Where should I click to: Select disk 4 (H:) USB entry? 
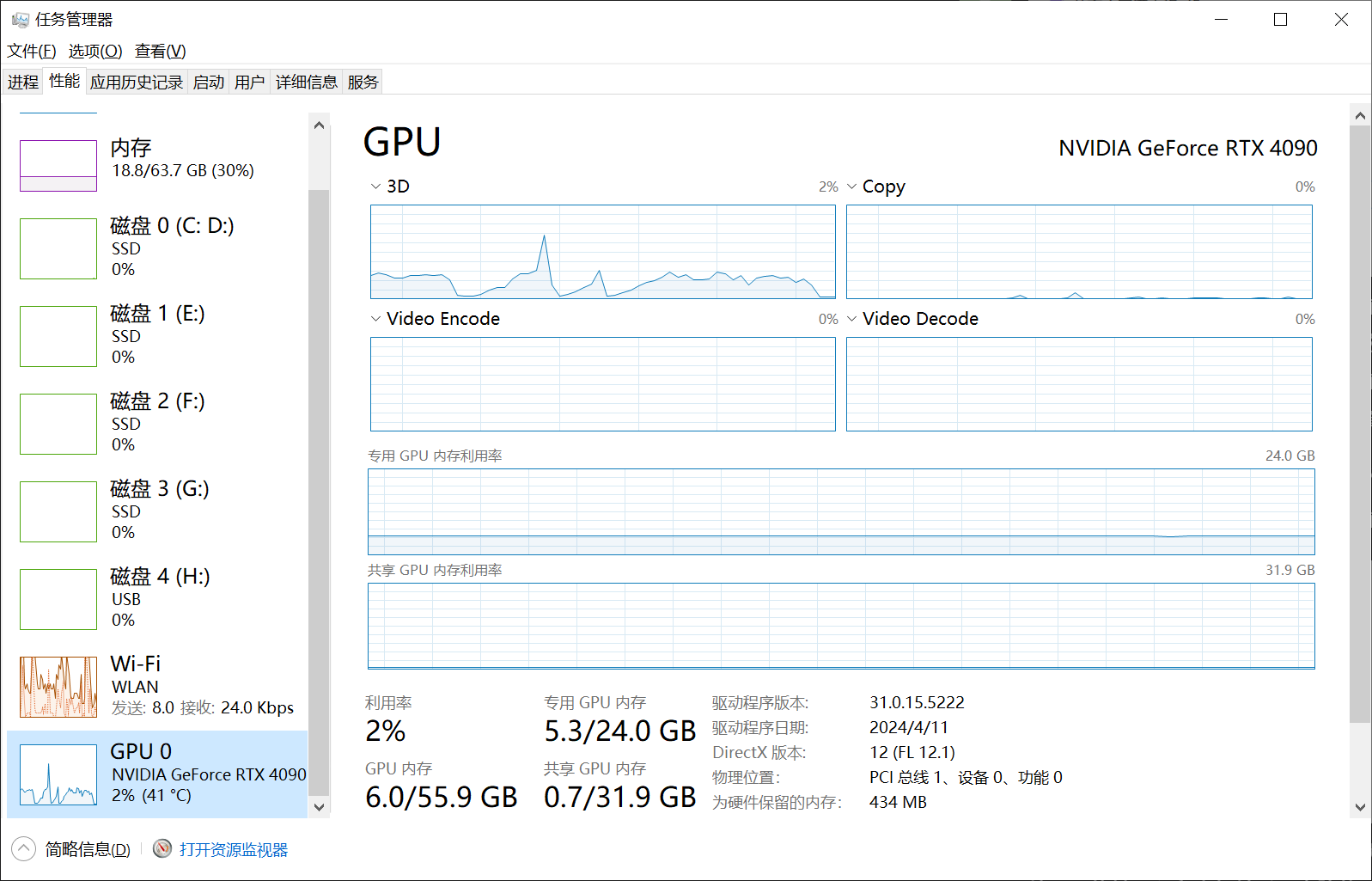tap(157, 598)
